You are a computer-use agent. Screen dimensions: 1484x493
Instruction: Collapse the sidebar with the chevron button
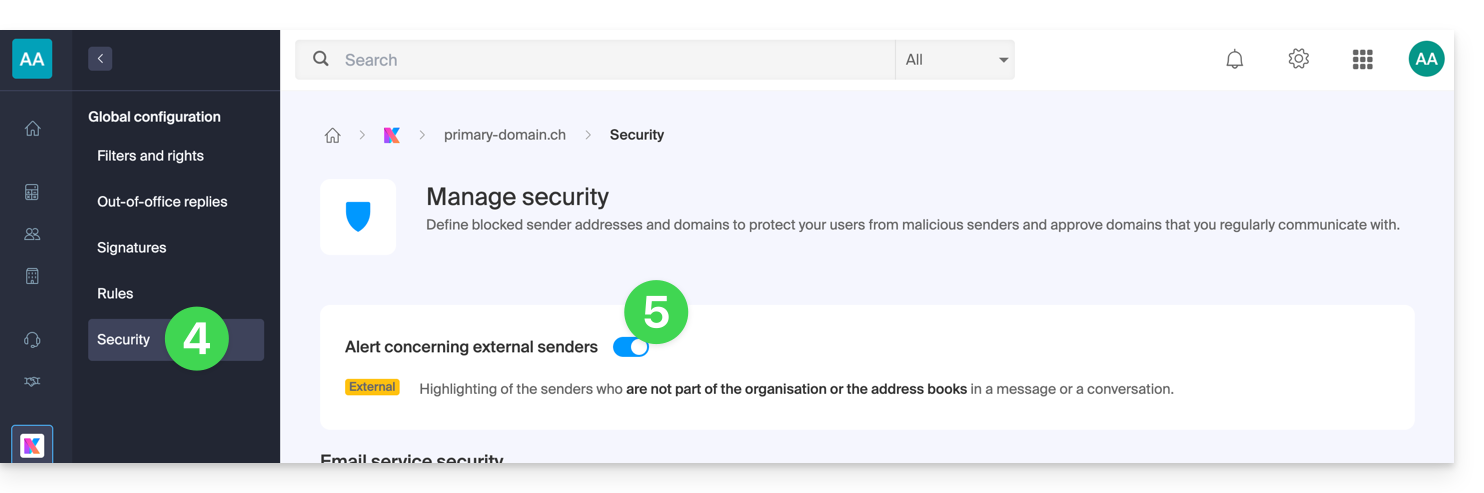click(100, 59)
